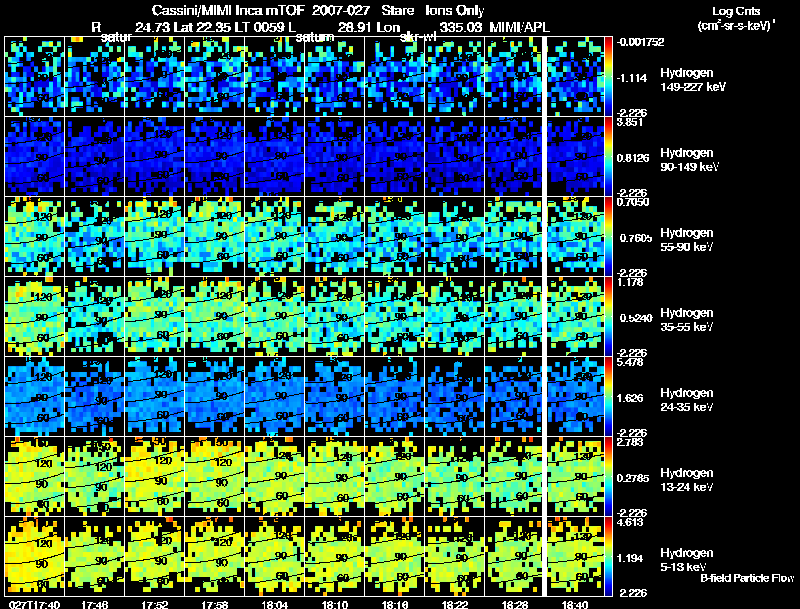Click the Hydrogen 149-227 keV row label

692,80
